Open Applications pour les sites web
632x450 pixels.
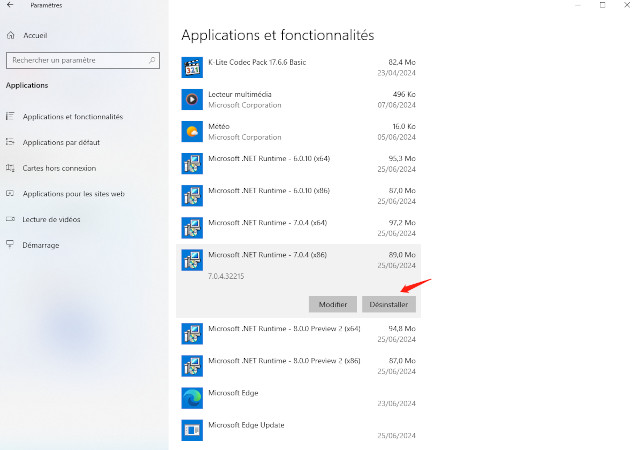(x=73, y=194)
